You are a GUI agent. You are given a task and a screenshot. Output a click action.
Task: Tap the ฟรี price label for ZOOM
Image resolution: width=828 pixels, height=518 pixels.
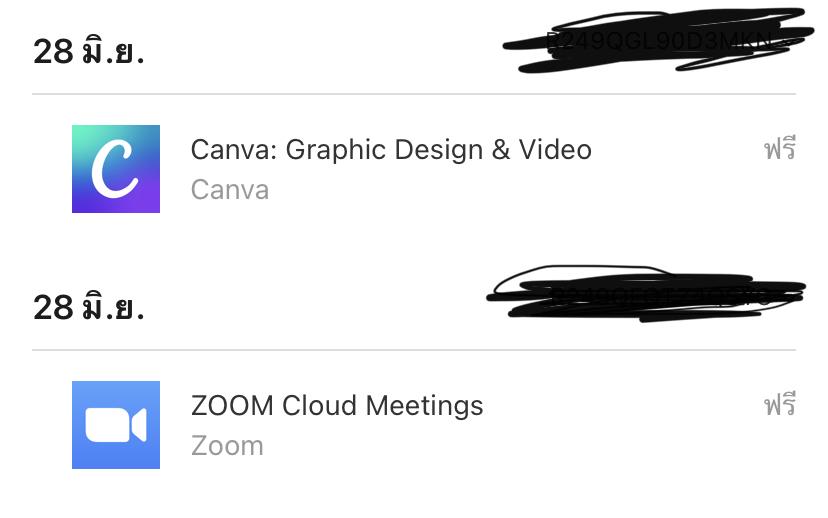[x=779, y=405]
